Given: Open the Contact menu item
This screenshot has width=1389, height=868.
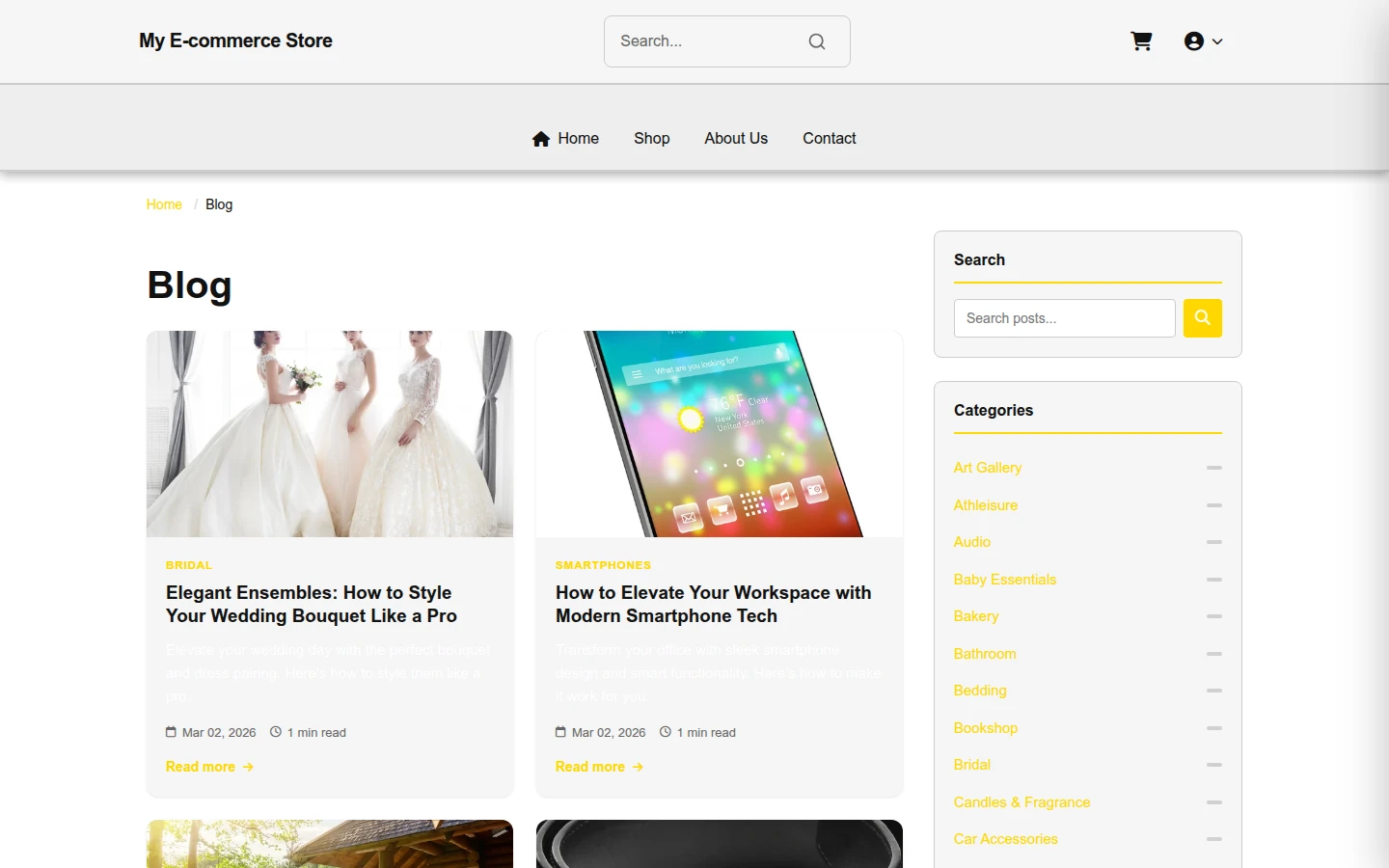Looking at the screenshot, I should [x=830, y=139].
